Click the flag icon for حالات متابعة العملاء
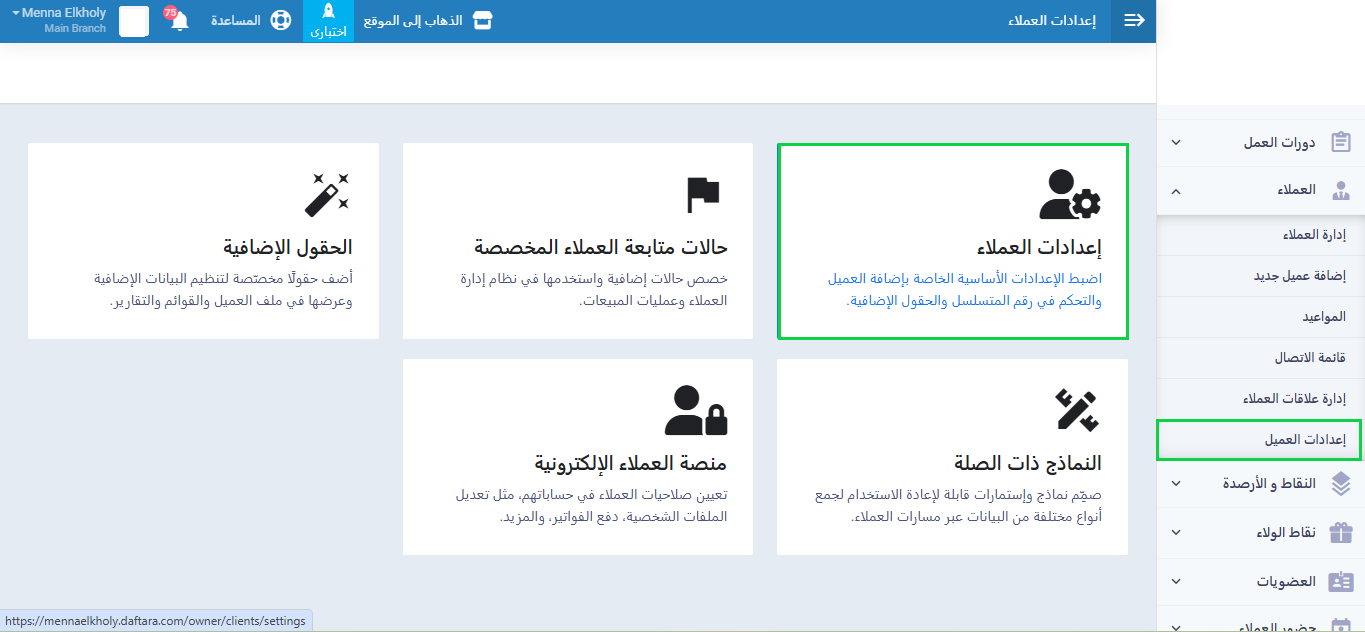This screenshot has height=632, width=1365. coord(703,194)
